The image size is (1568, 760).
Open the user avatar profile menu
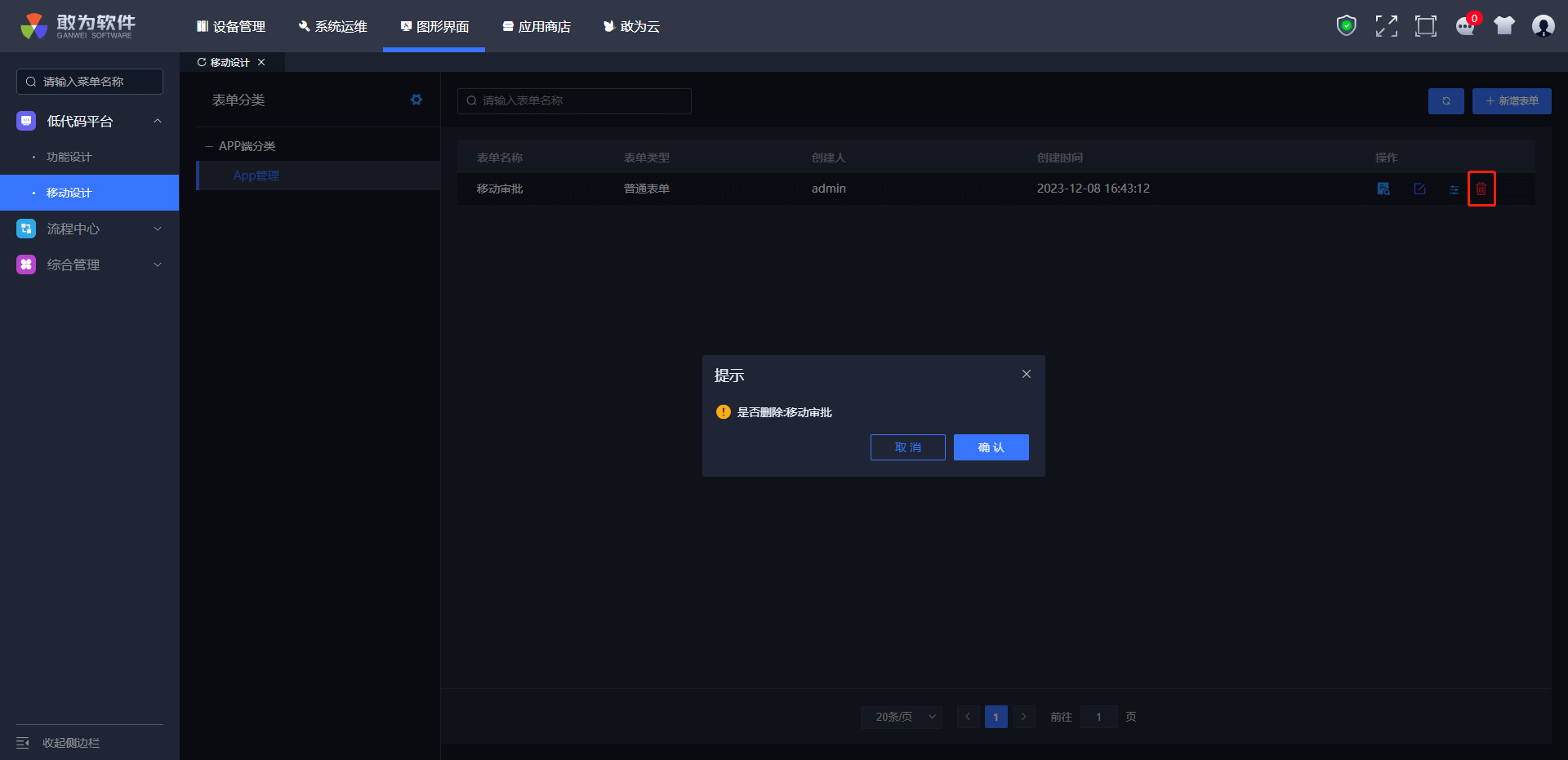click(1543, 26)
